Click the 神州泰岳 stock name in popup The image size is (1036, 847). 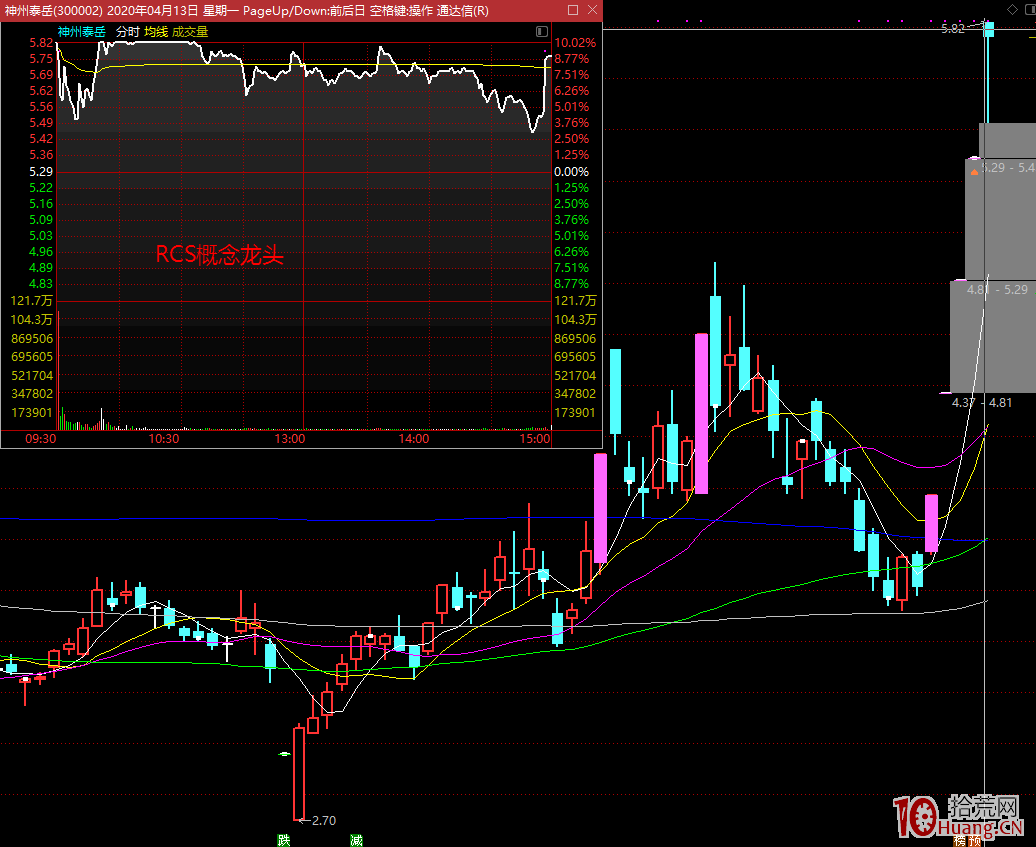82,32
